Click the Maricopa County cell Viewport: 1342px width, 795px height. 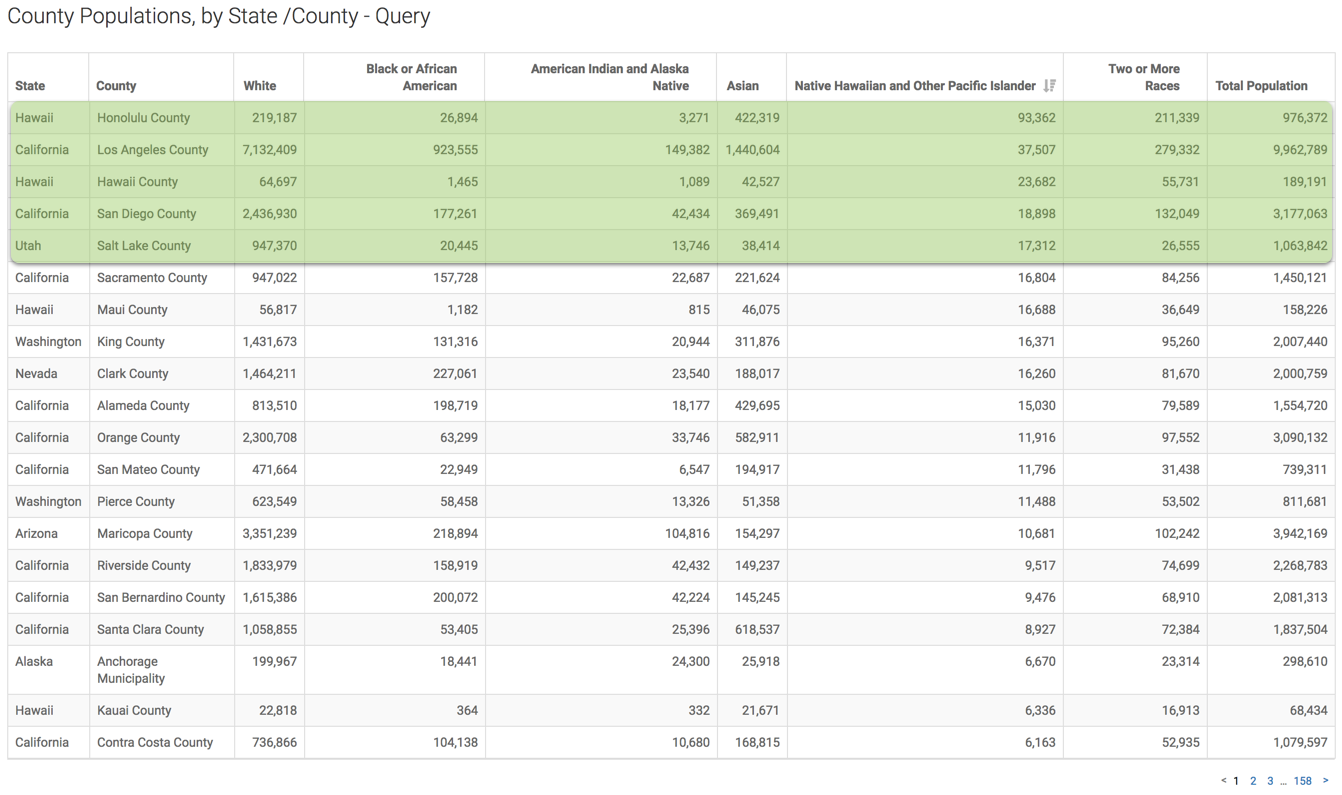[144, 534]
